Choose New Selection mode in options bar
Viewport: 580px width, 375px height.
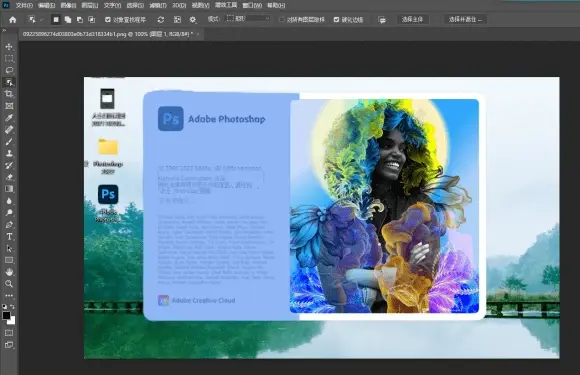(56, 20)
